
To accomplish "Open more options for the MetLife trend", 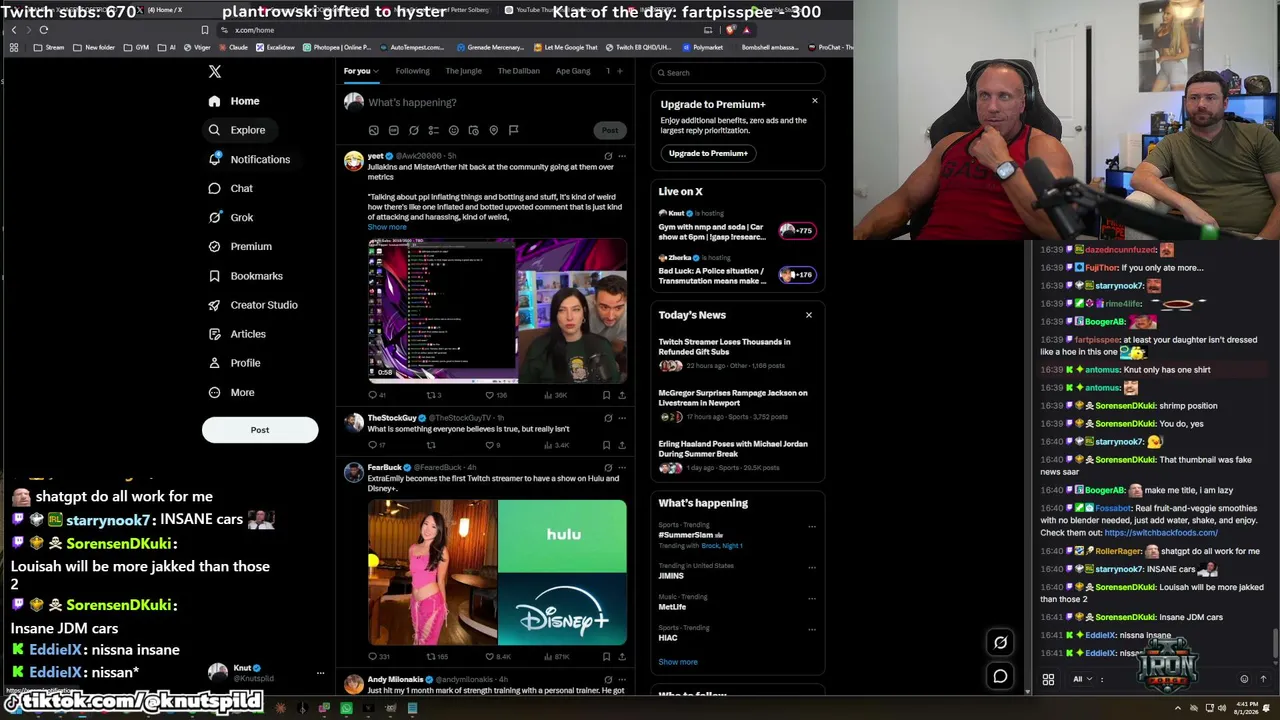I will (x=812, y=598).
